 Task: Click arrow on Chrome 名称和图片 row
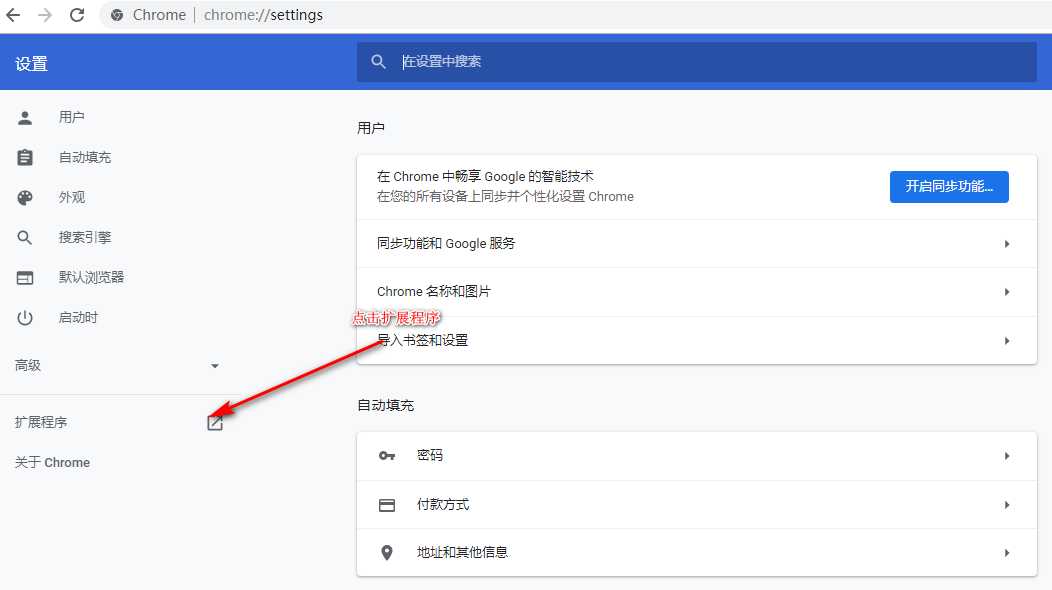point(1007,292)
